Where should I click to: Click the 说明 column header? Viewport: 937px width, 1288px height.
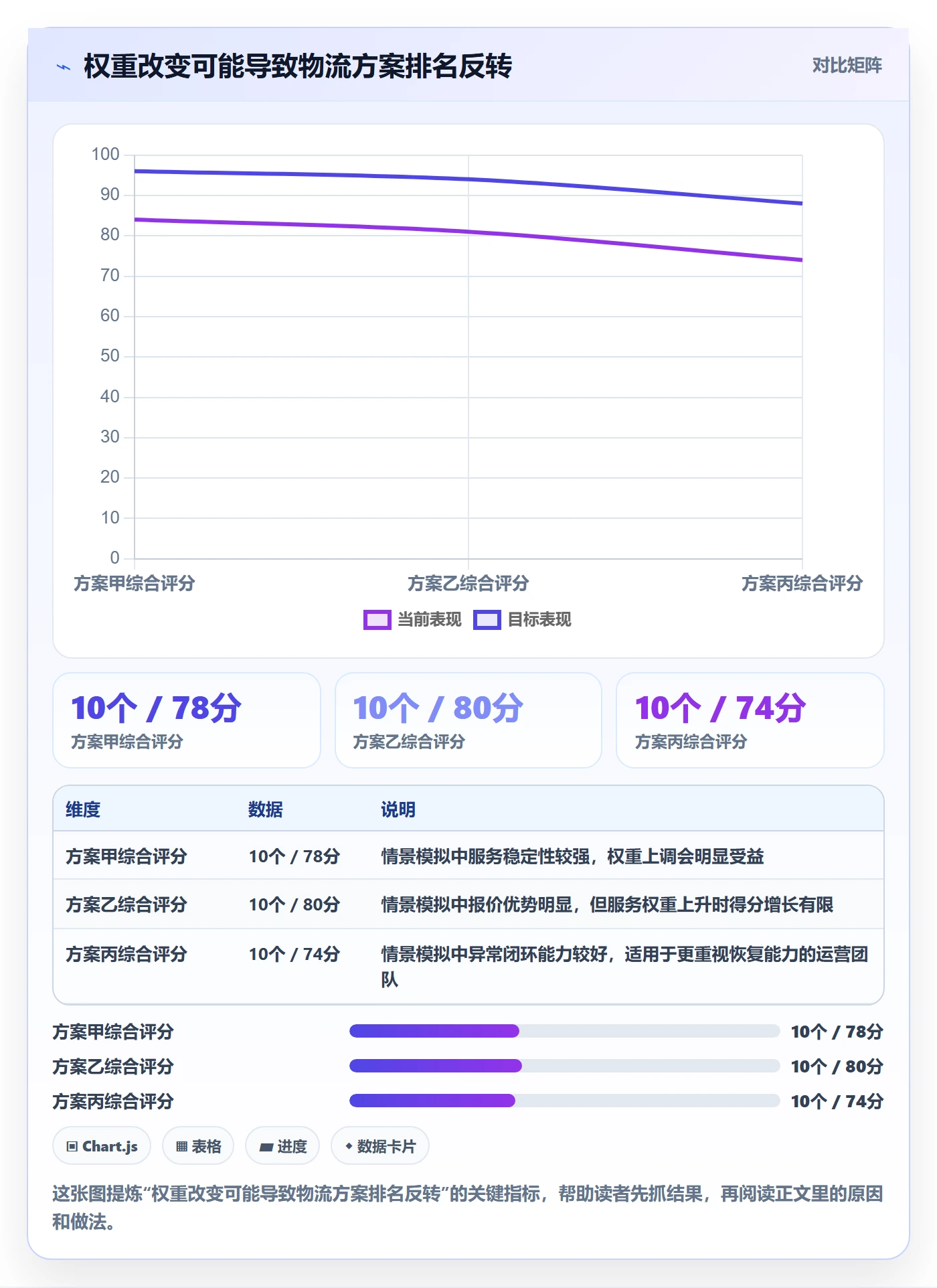(398, 809)
